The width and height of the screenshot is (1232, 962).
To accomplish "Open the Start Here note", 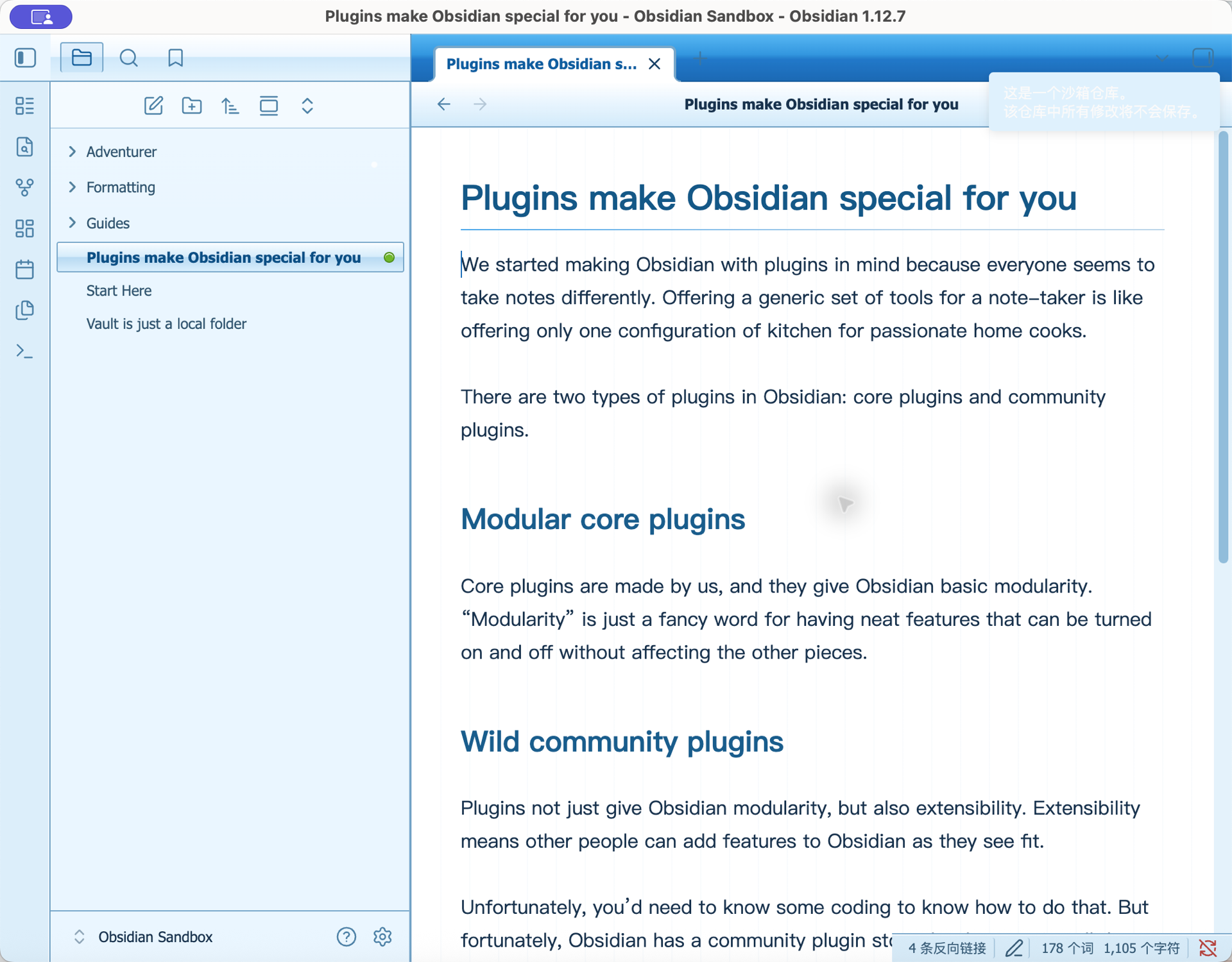I will point(119,291).
